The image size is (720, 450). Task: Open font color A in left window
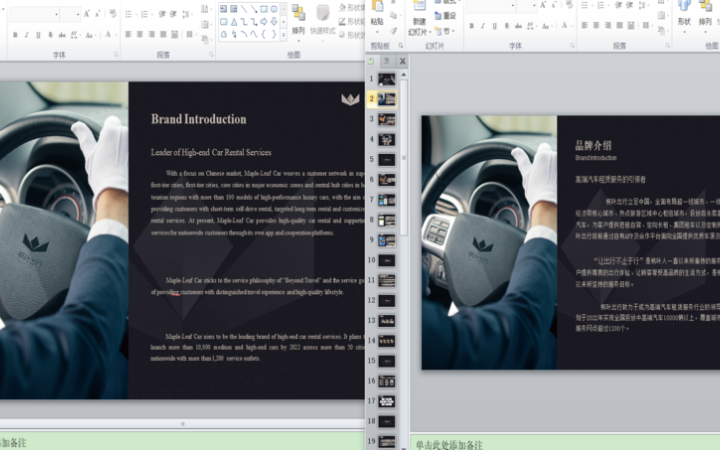(108, 35)
